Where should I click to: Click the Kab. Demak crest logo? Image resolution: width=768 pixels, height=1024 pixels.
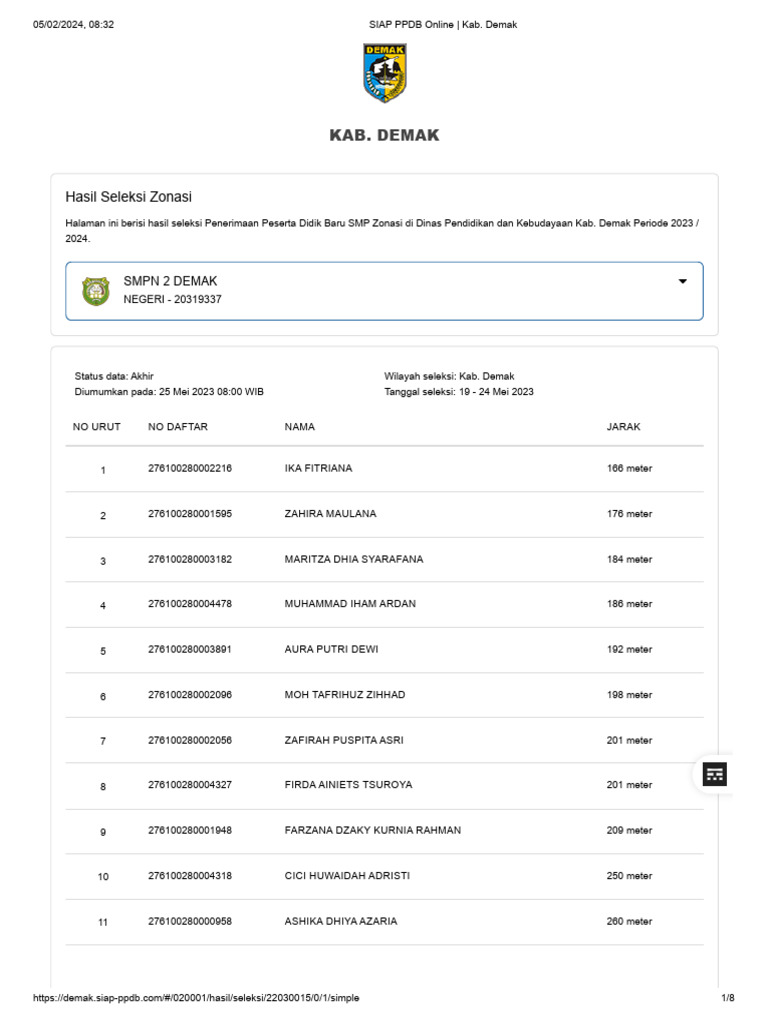[384, 72]
